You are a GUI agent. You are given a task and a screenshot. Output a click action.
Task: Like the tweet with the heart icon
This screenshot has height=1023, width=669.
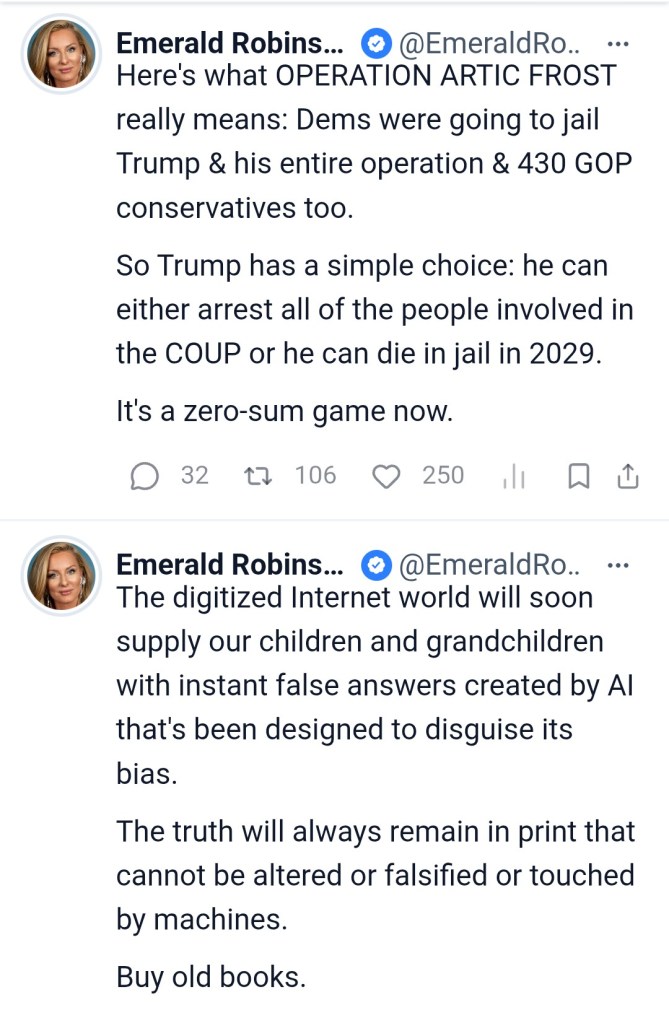[386, 477]
